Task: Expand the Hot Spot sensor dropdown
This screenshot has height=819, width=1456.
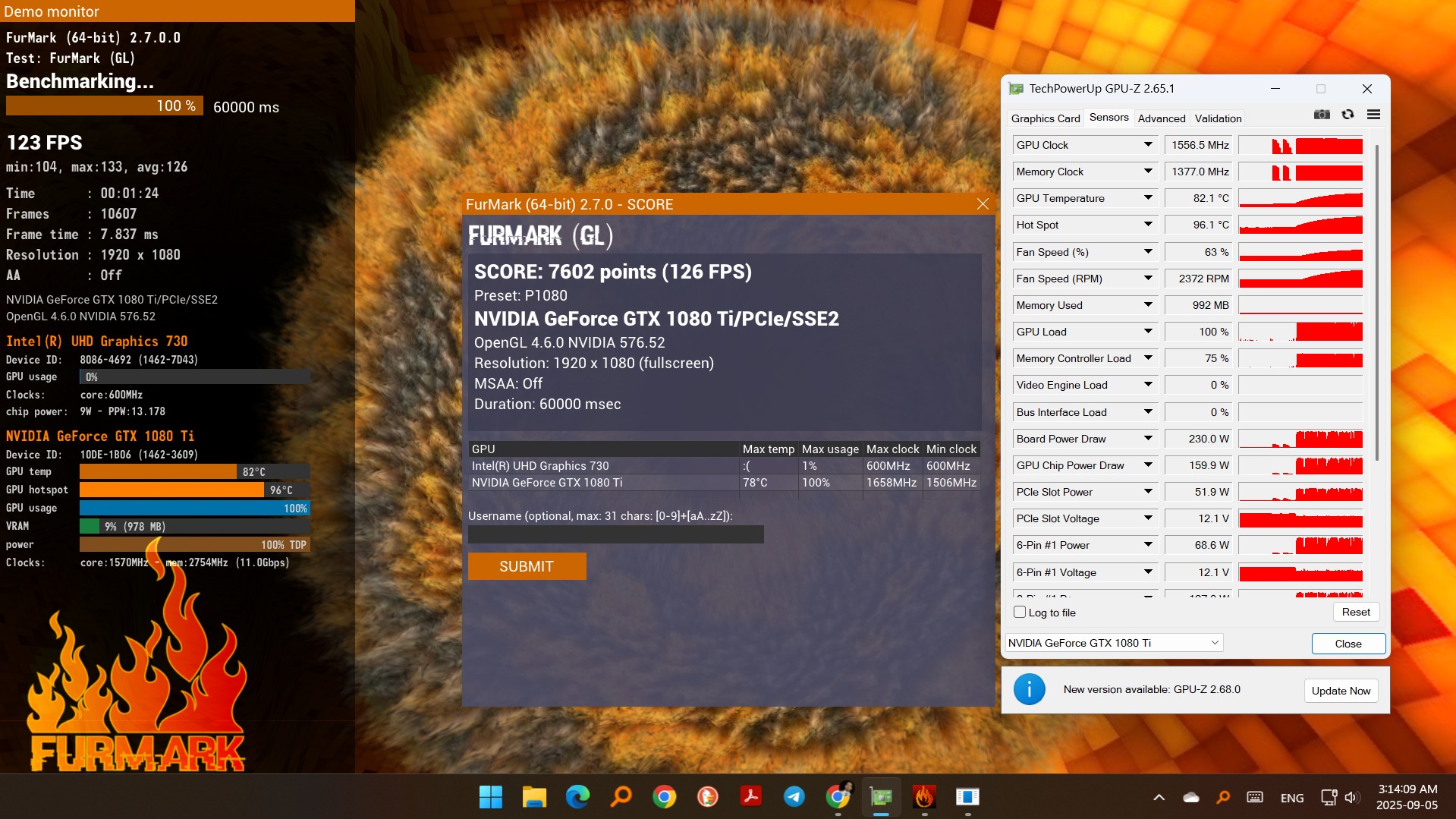Action: coord(1148,225)
